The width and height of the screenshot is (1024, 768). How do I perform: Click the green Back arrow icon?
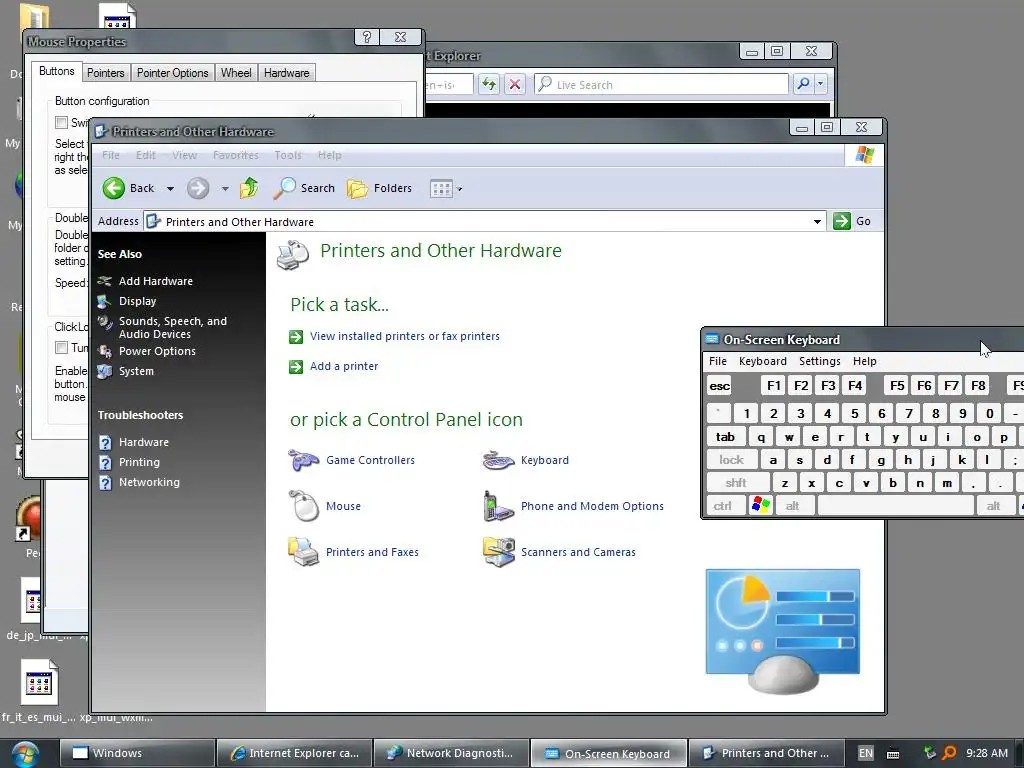click(114, 188)
